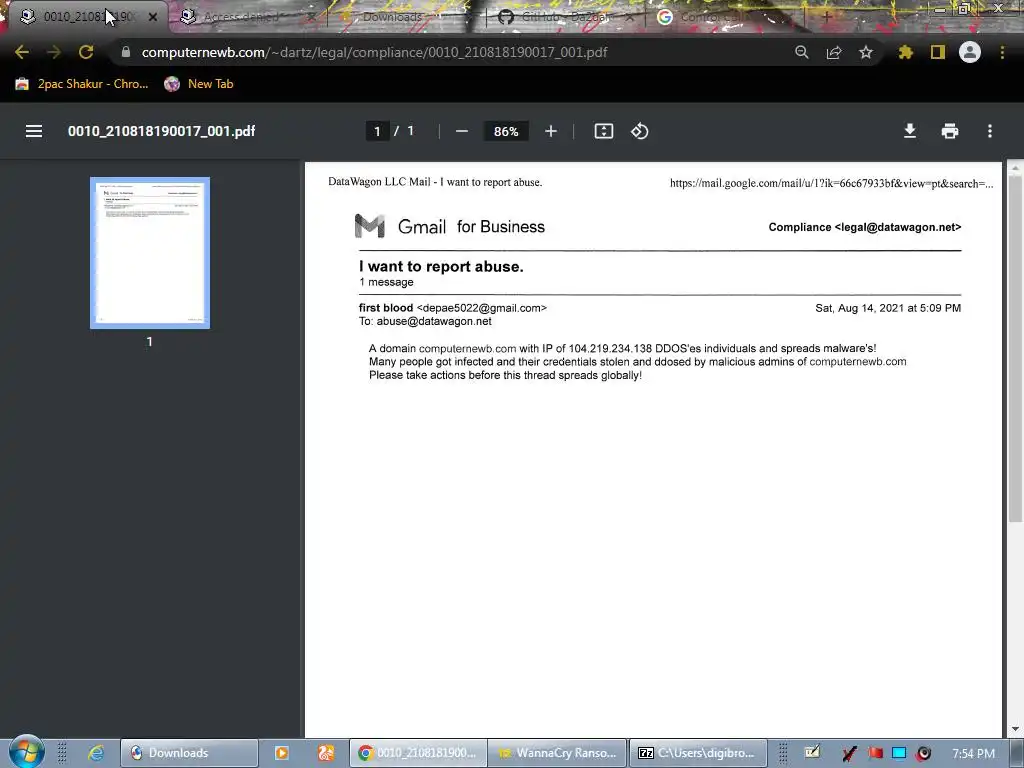Click the computernewb.com link in second line

click(857, 362)
